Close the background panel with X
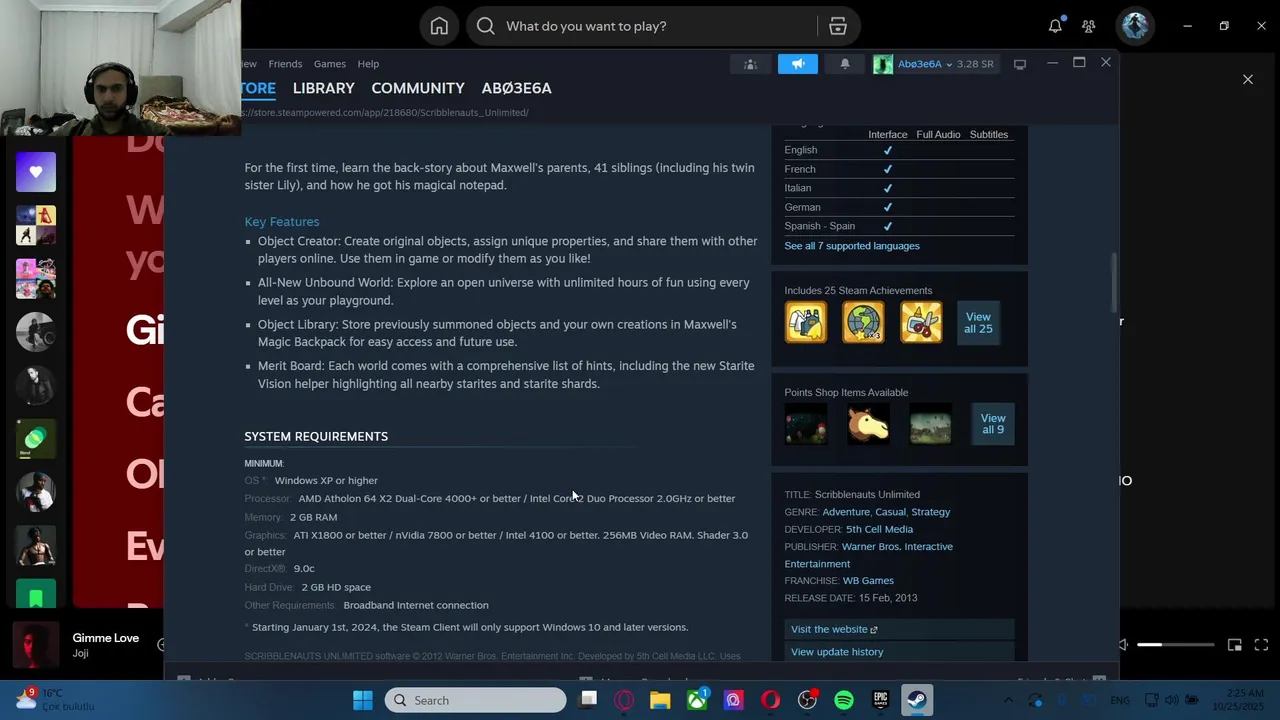Viewport: 1280px width, 720px height. [x=1248, y=79]
